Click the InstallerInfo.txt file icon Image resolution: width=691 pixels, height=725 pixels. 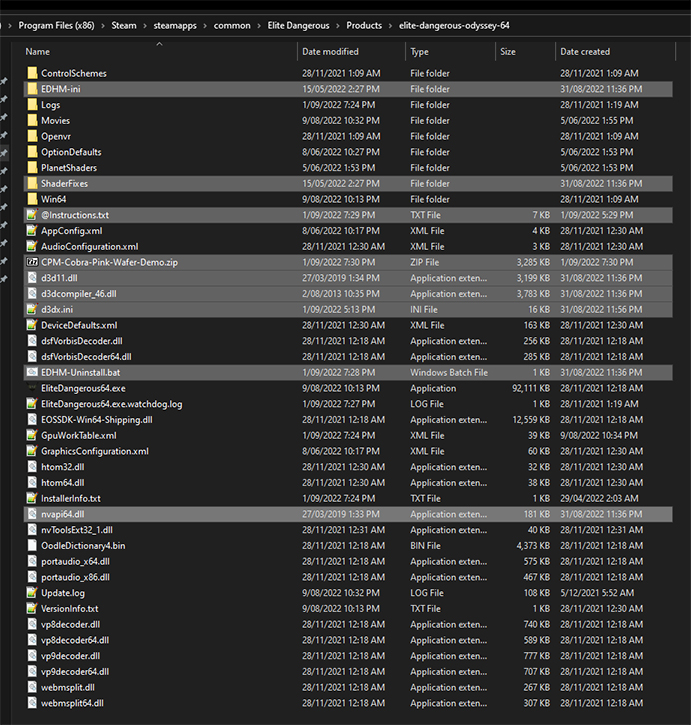click(32, 498)
